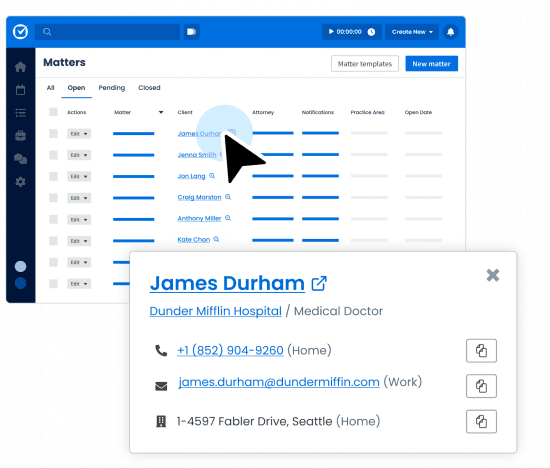This screenshot has height=468, width=550.
Task: Open Tasks list icon in sidebar
Action: pyautogui.click(x=20, y=113)
